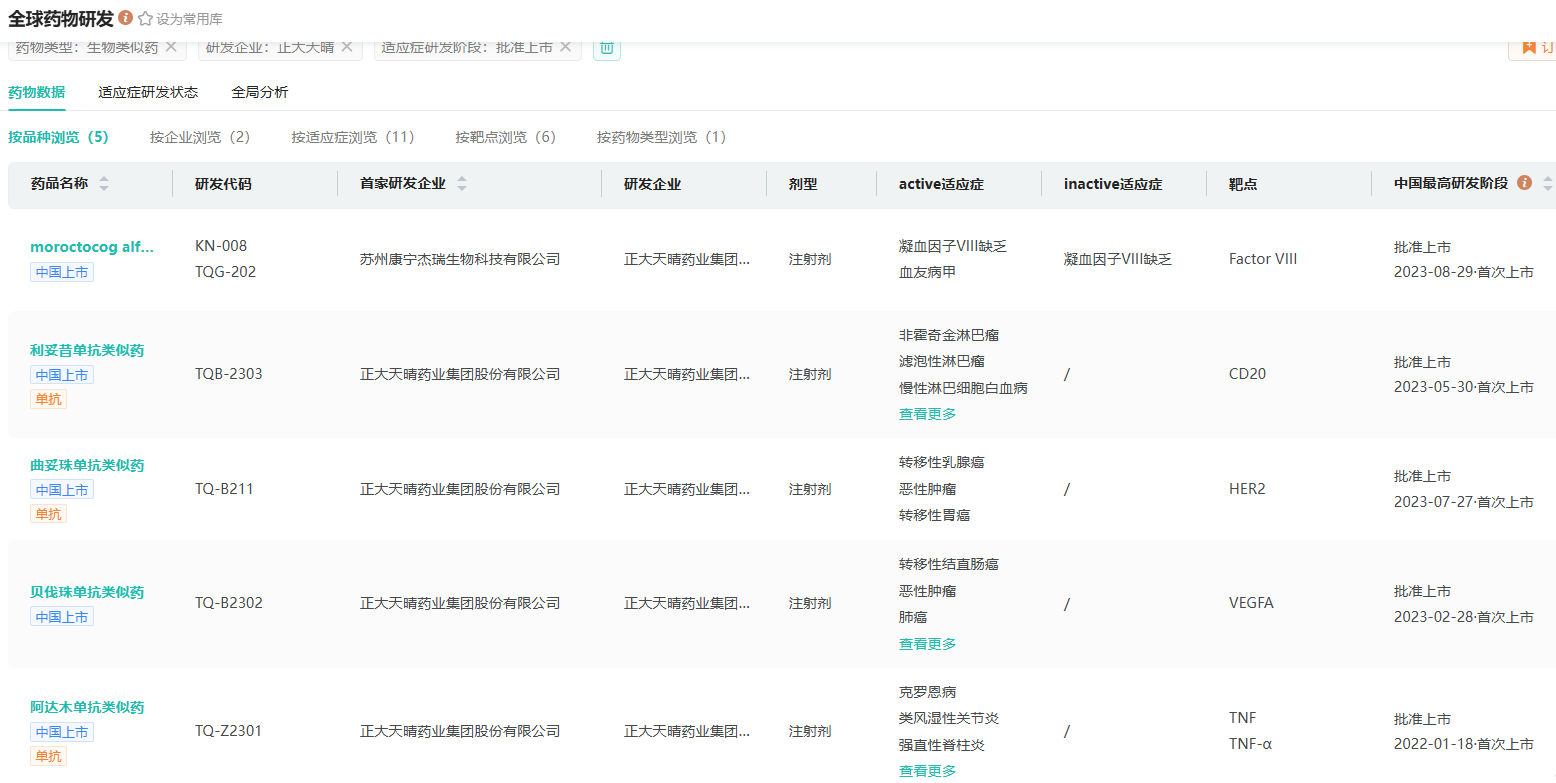
Task: Click the info icon beside 全球药物研发 title
Action: [125, 18]
